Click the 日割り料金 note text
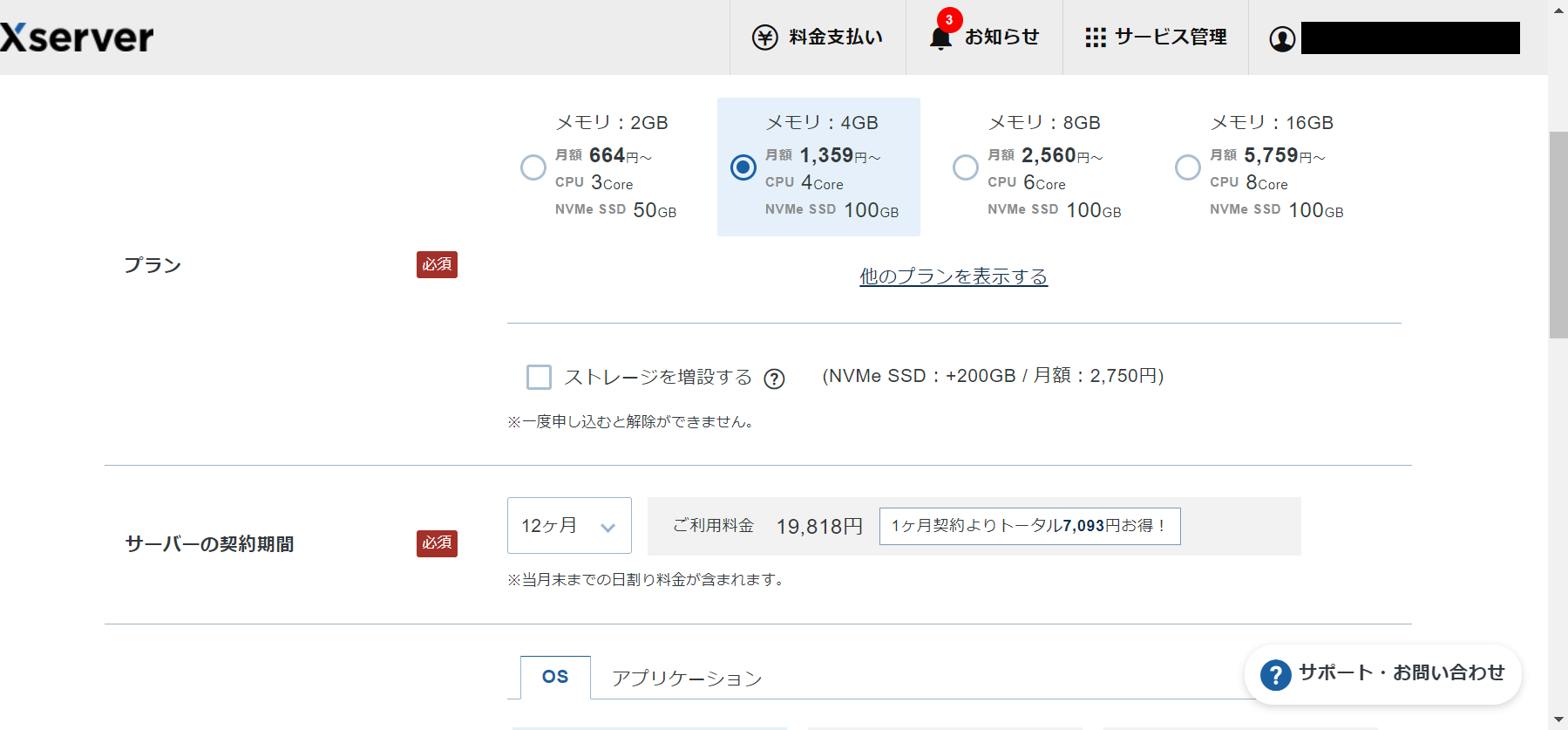Image resolution: width=1568 pixels, height=730 pixels. [646, 580]
